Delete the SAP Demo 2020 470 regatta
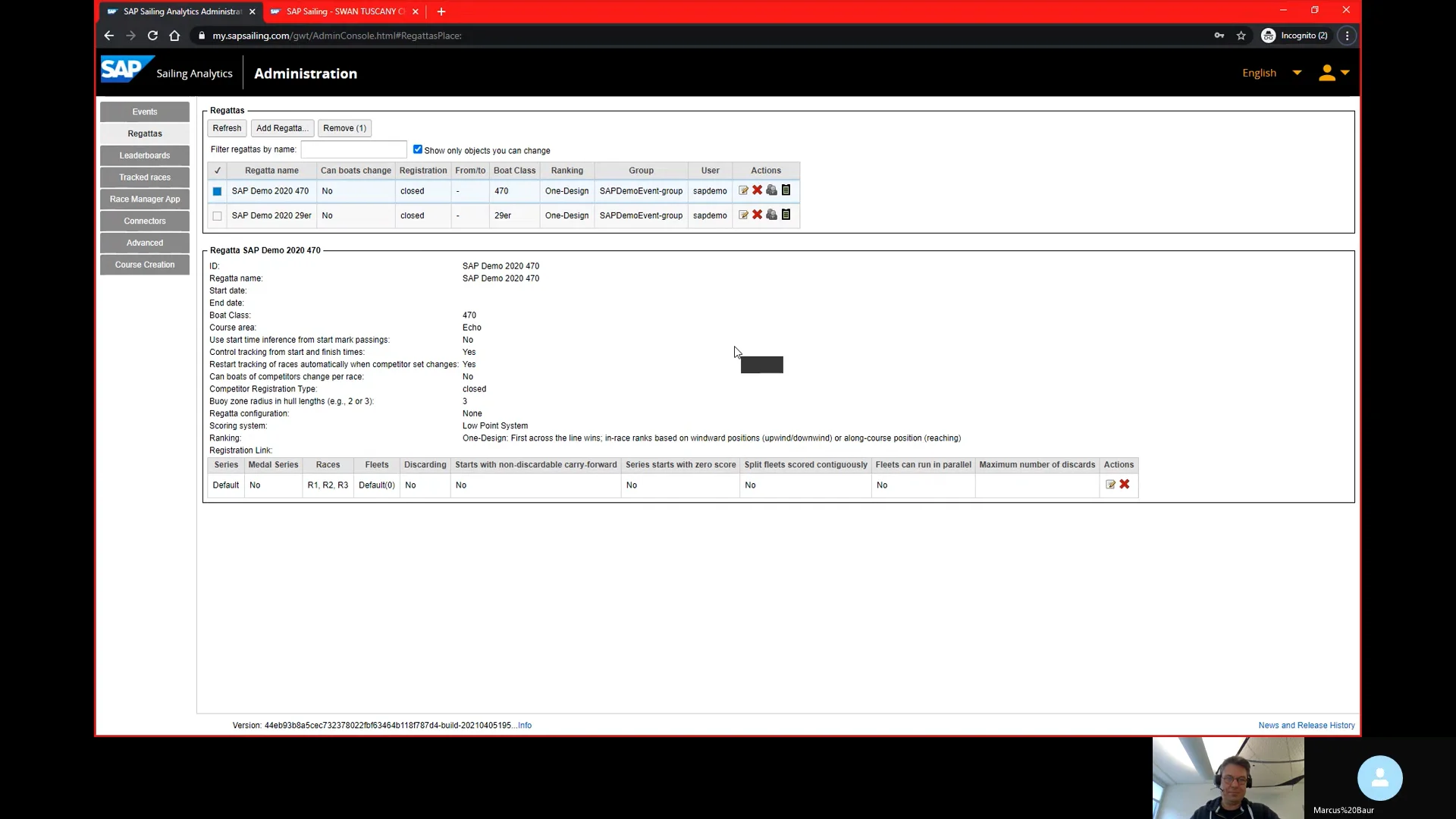The width and height of the screenshot is (1456, 819). tap(757, 191)
